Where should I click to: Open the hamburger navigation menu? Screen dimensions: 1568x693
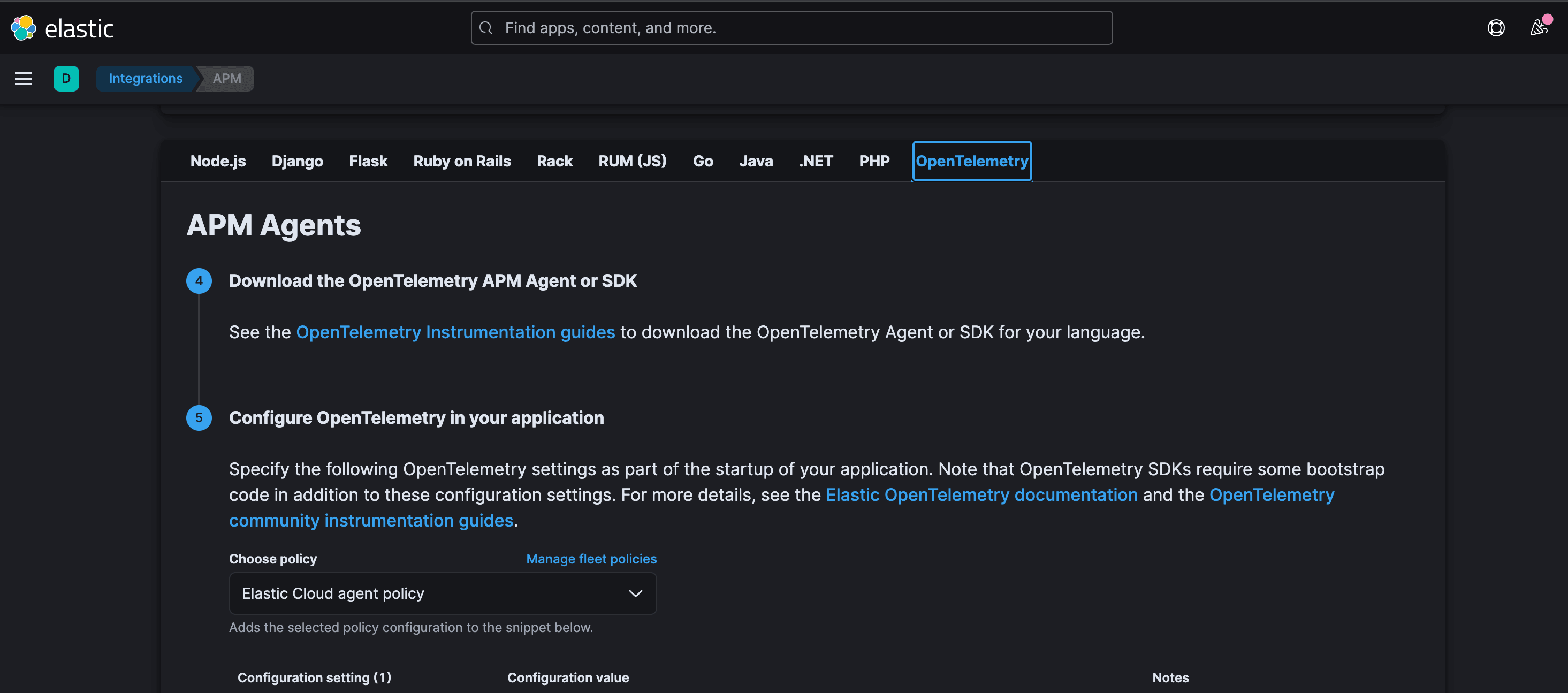23,79
